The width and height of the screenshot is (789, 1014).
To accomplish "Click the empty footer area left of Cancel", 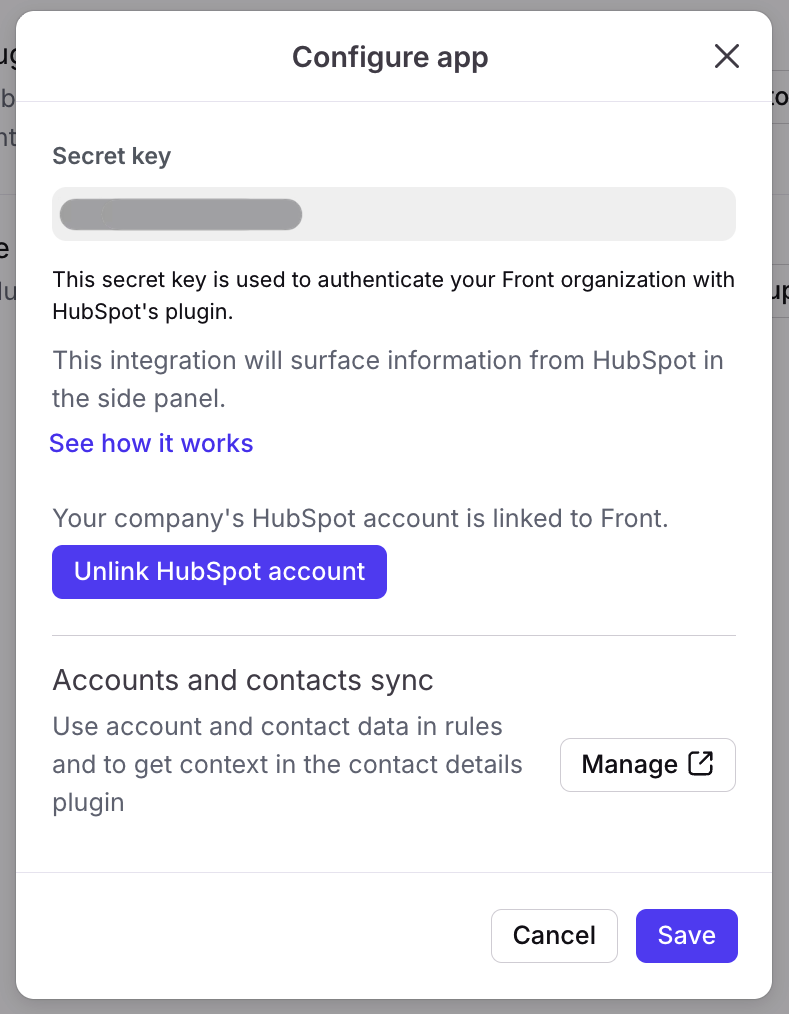I will [x=250, y=936].
